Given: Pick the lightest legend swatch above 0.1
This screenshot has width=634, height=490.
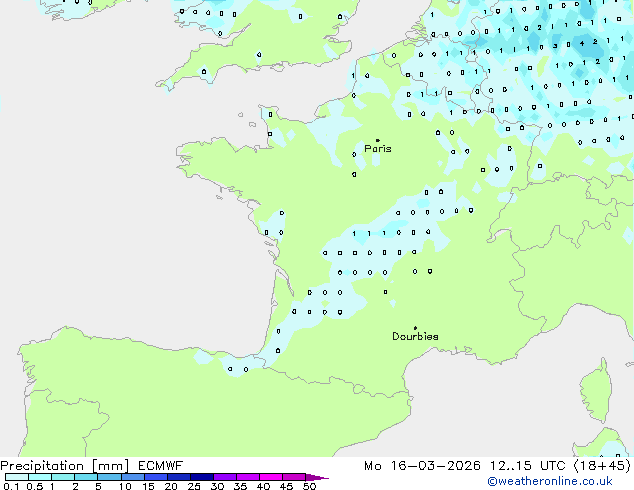Looking at the screenshot, I should [17, 477].
